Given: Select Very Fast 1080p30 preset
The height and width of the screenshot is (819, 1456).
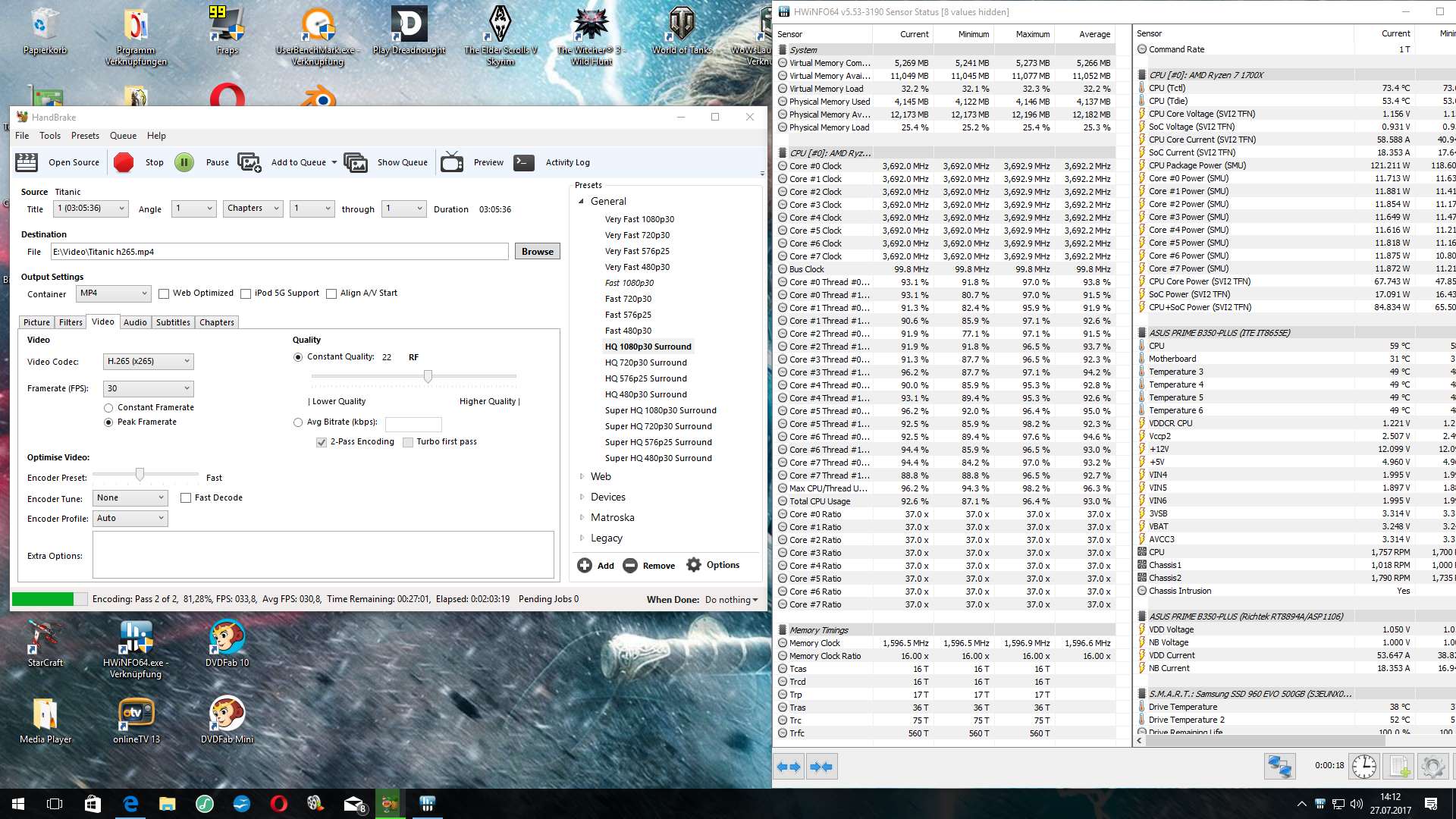Looking at the screenshot, I should tap(639, 219).
